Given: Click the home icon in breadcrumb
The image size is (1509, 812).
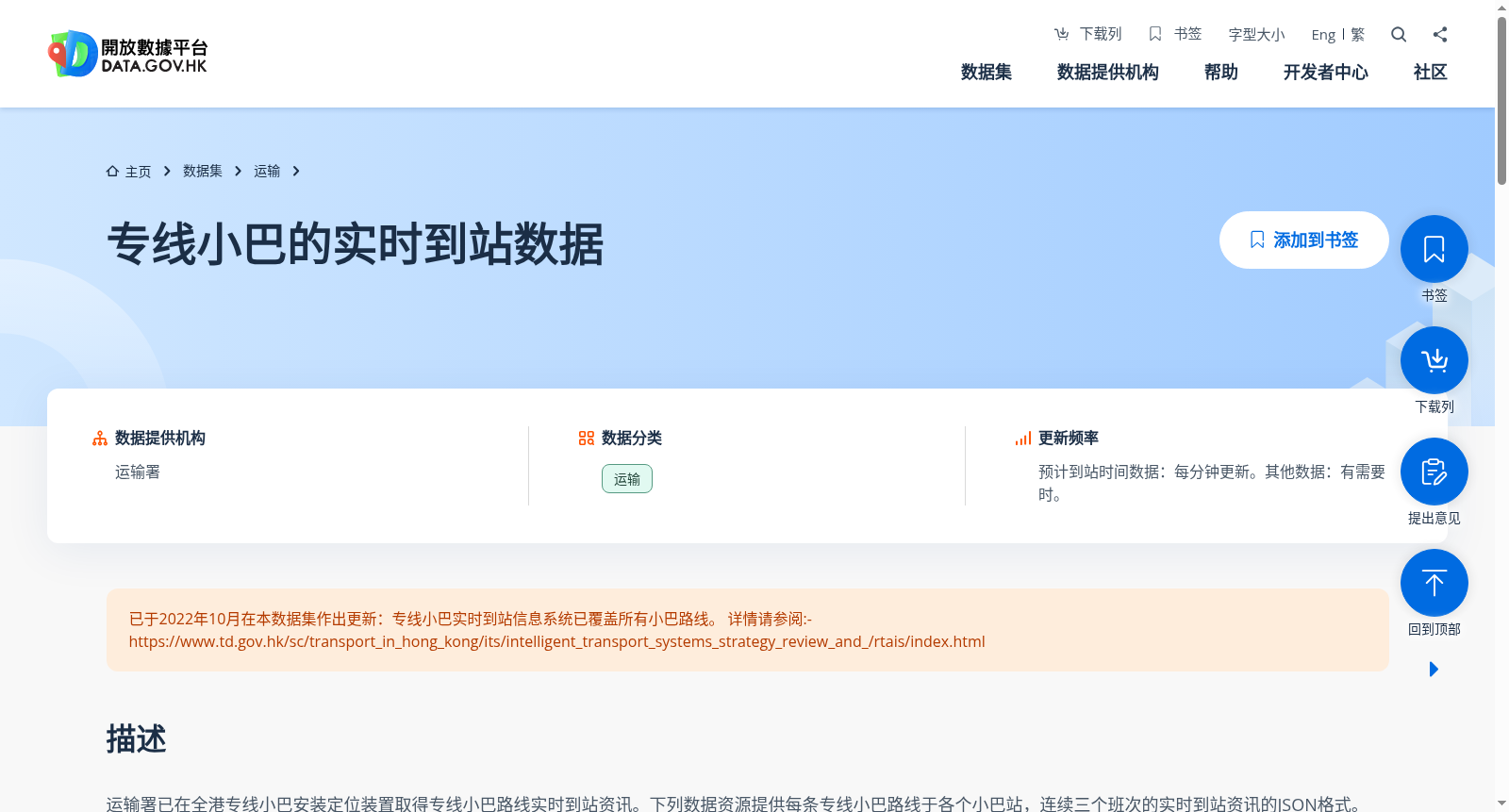Looking at the screenshot, I should [x=112, y=171].
